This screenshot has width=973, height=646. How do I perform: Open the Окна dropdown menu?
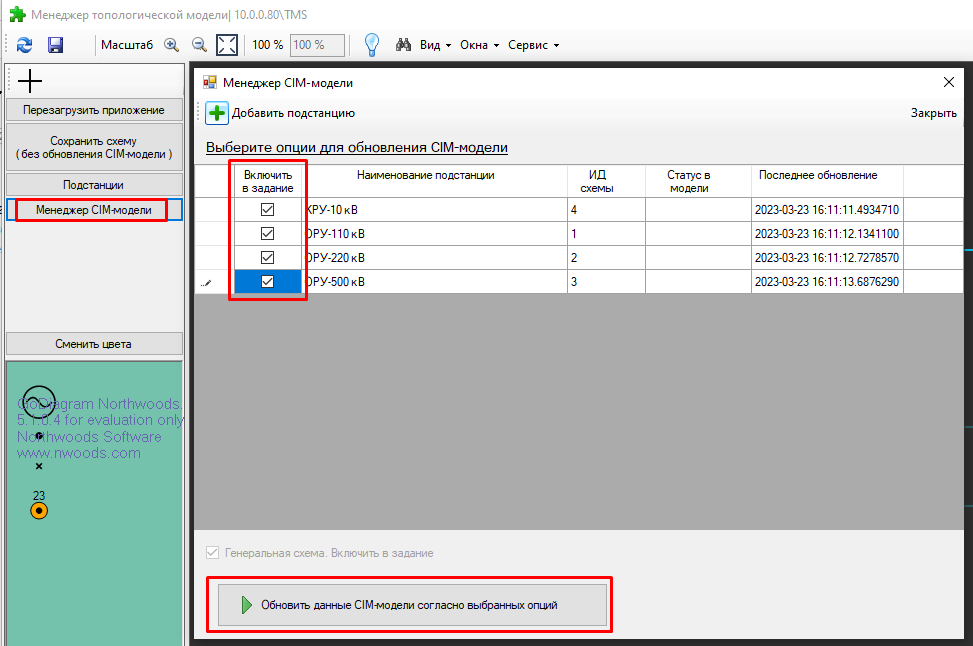(480, 45)
